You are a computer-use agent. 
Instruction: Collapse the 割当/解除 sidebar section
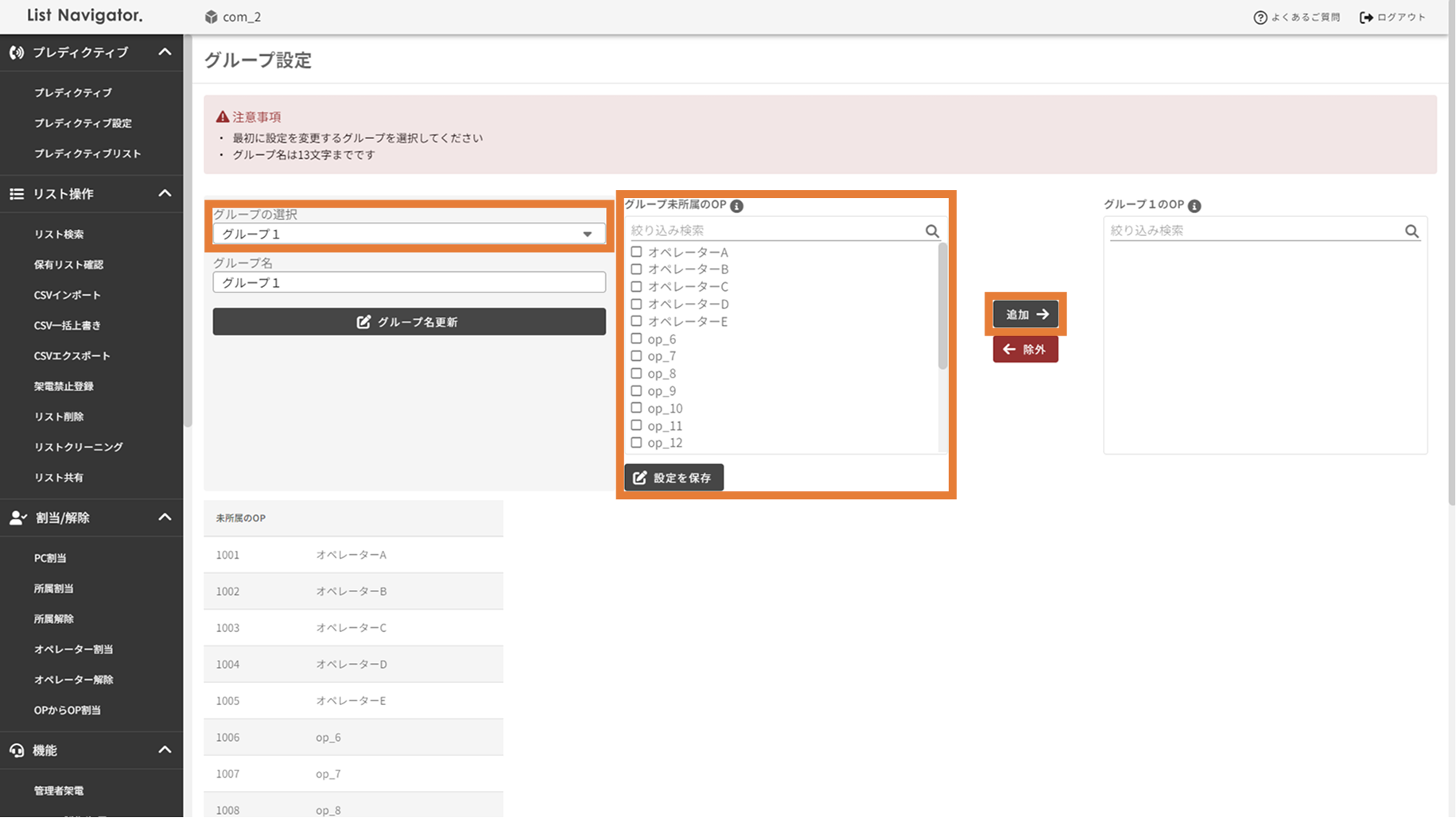pos(165,518)
